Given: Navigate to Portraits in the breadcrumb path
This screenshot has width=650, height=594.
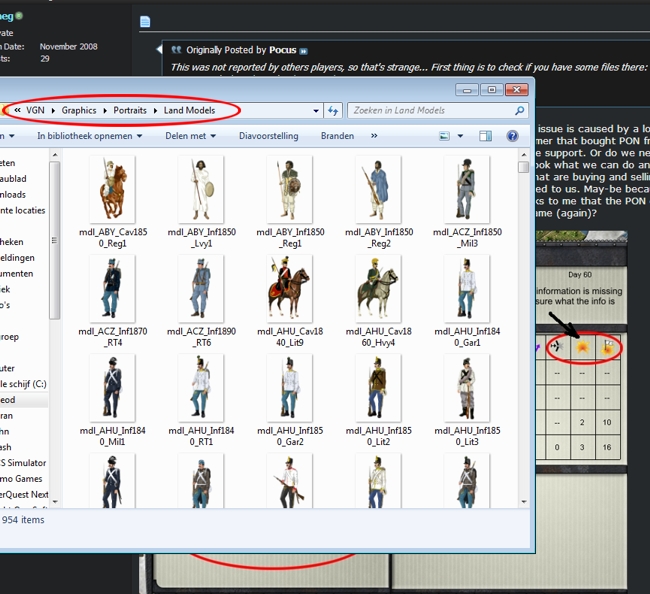Looking at the screenshot, I should pos(130,111).
